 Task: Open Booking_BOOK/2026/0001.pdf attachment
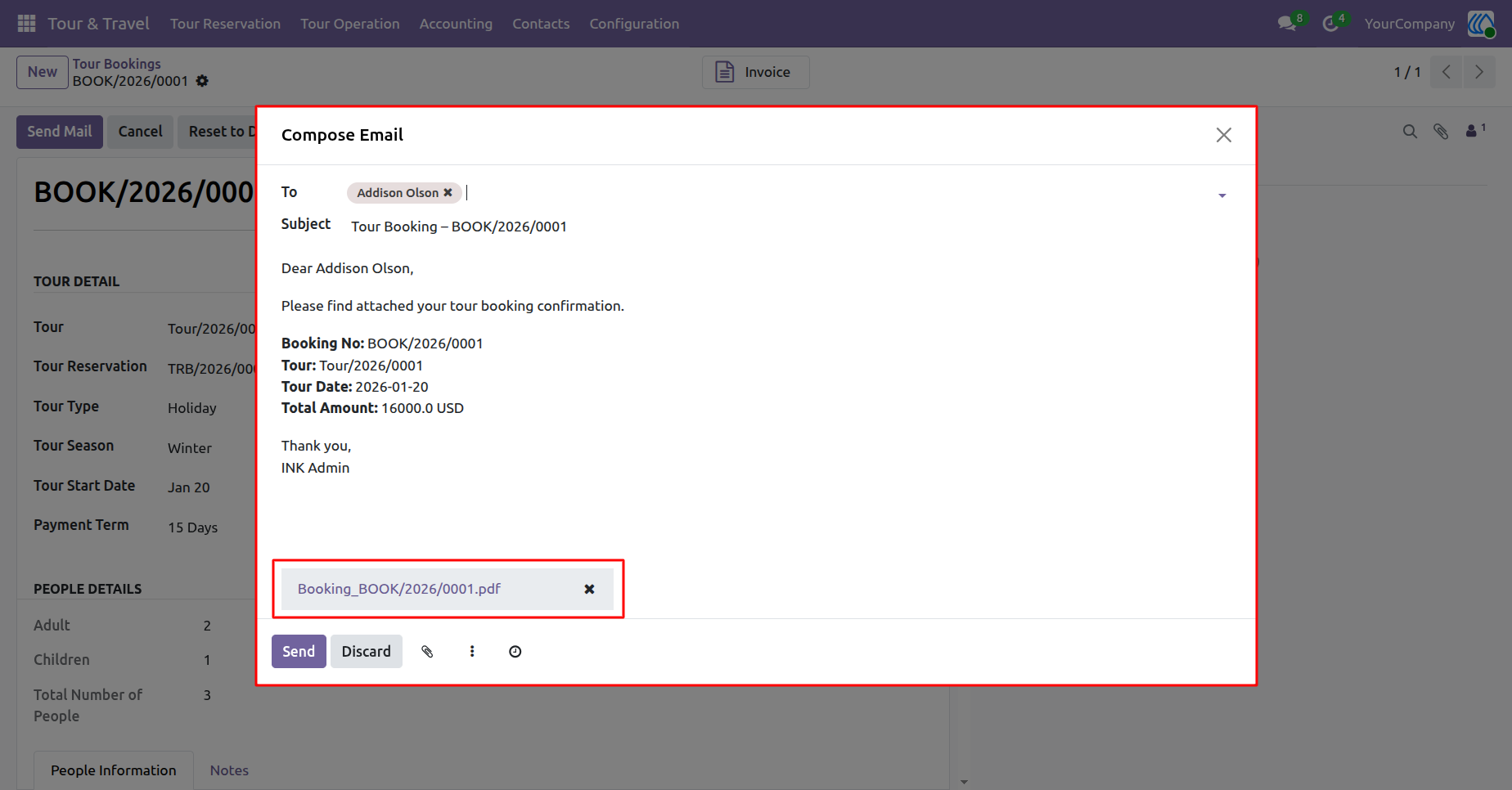(399, 589)
